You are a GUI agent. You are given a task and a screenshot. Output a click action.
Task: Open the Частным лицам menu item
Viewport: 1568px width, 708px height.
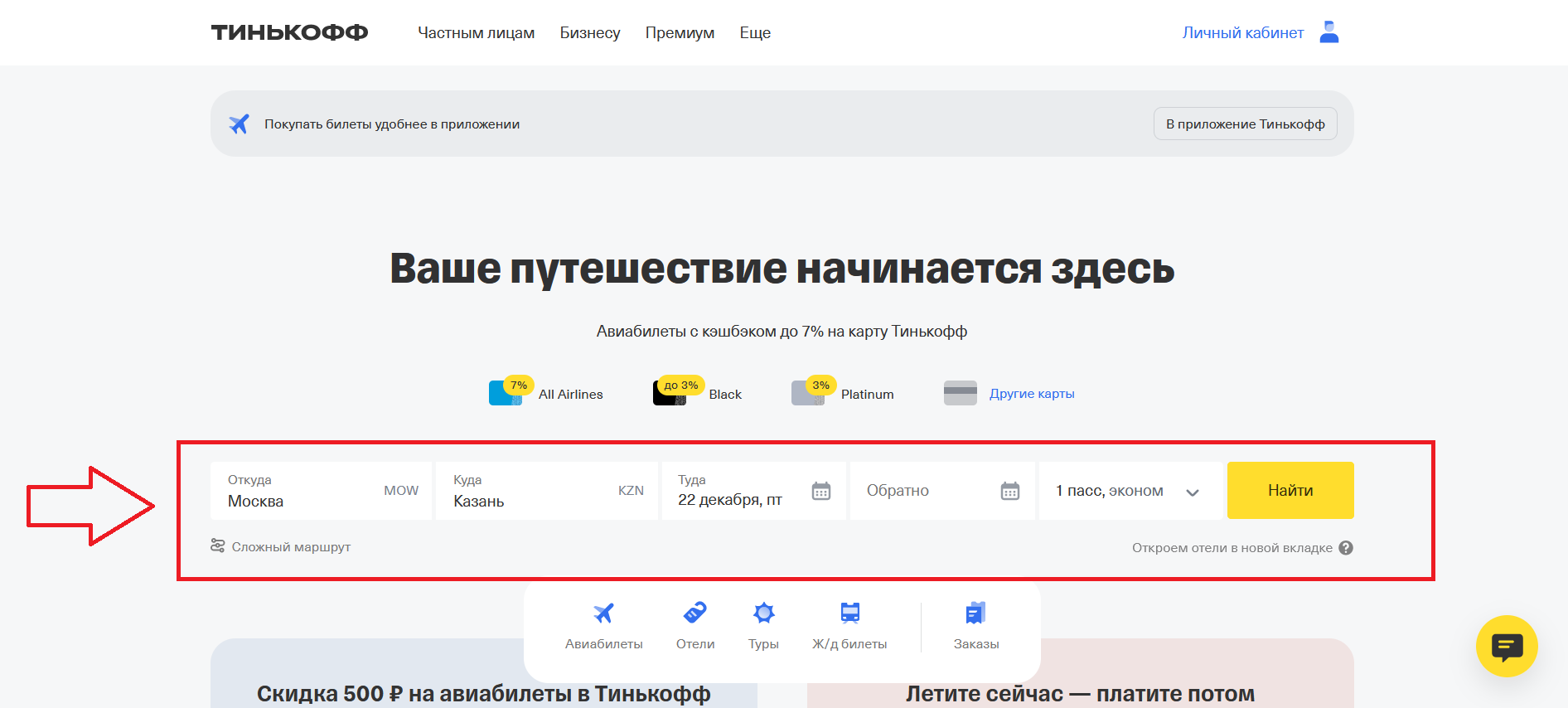(476, 33)
